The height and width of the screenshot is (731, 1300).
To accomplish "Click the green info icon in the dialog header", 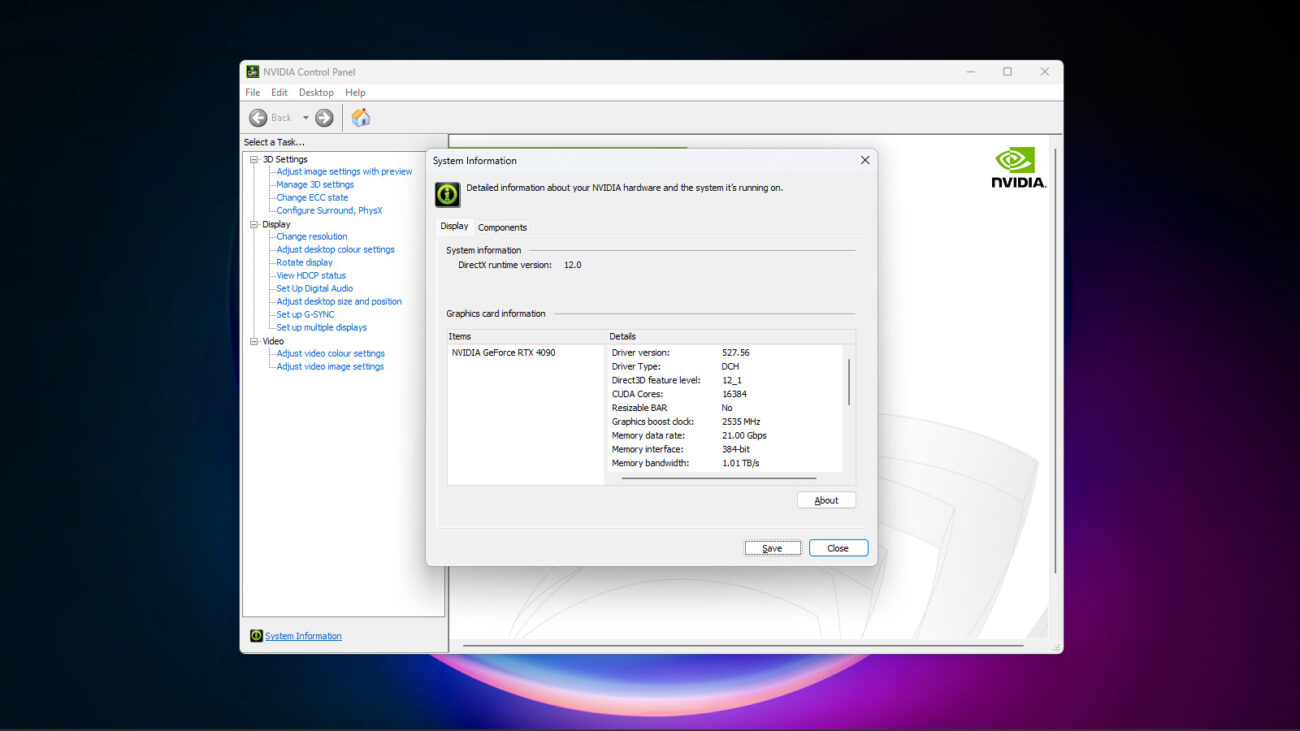I will pos(446,193).
